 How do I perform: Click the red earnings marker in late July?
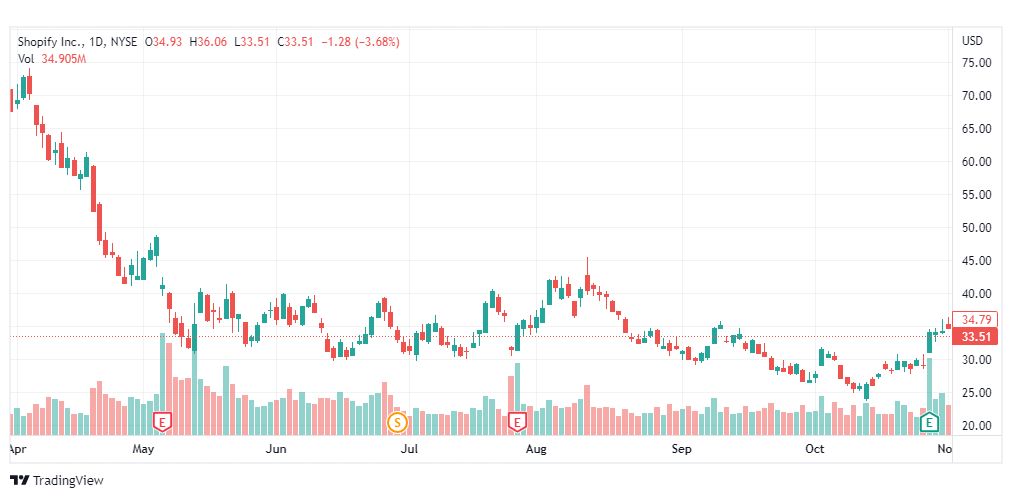click(x=517, y=423)
